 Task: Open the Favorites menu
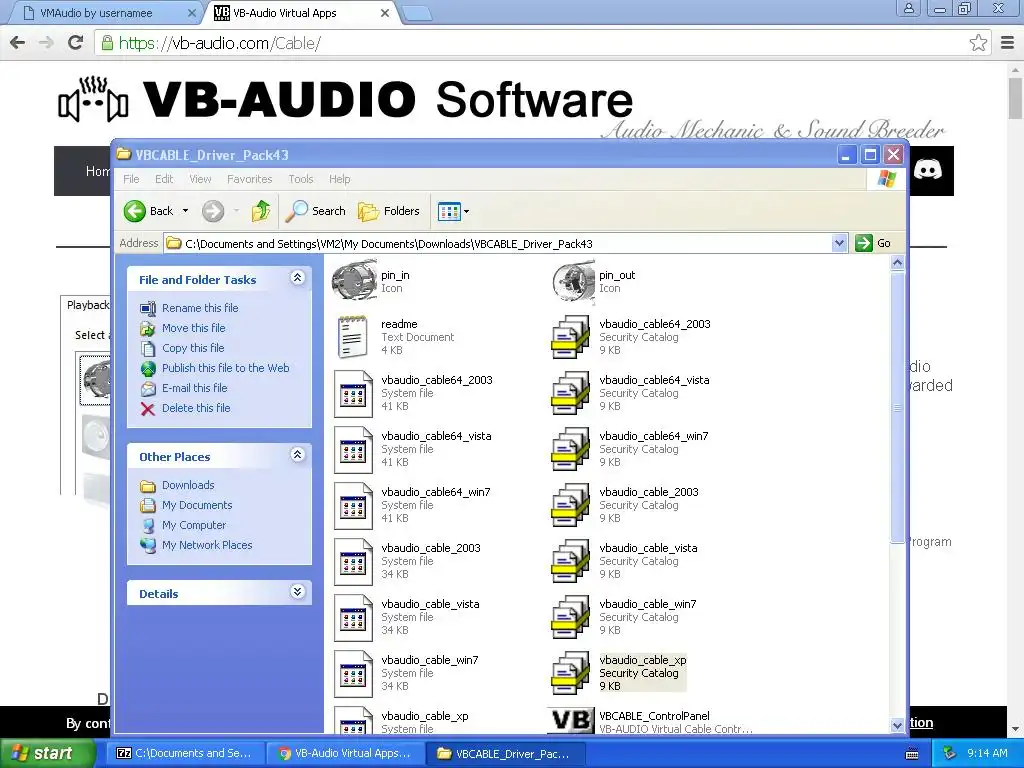click(x=249, y=179)
